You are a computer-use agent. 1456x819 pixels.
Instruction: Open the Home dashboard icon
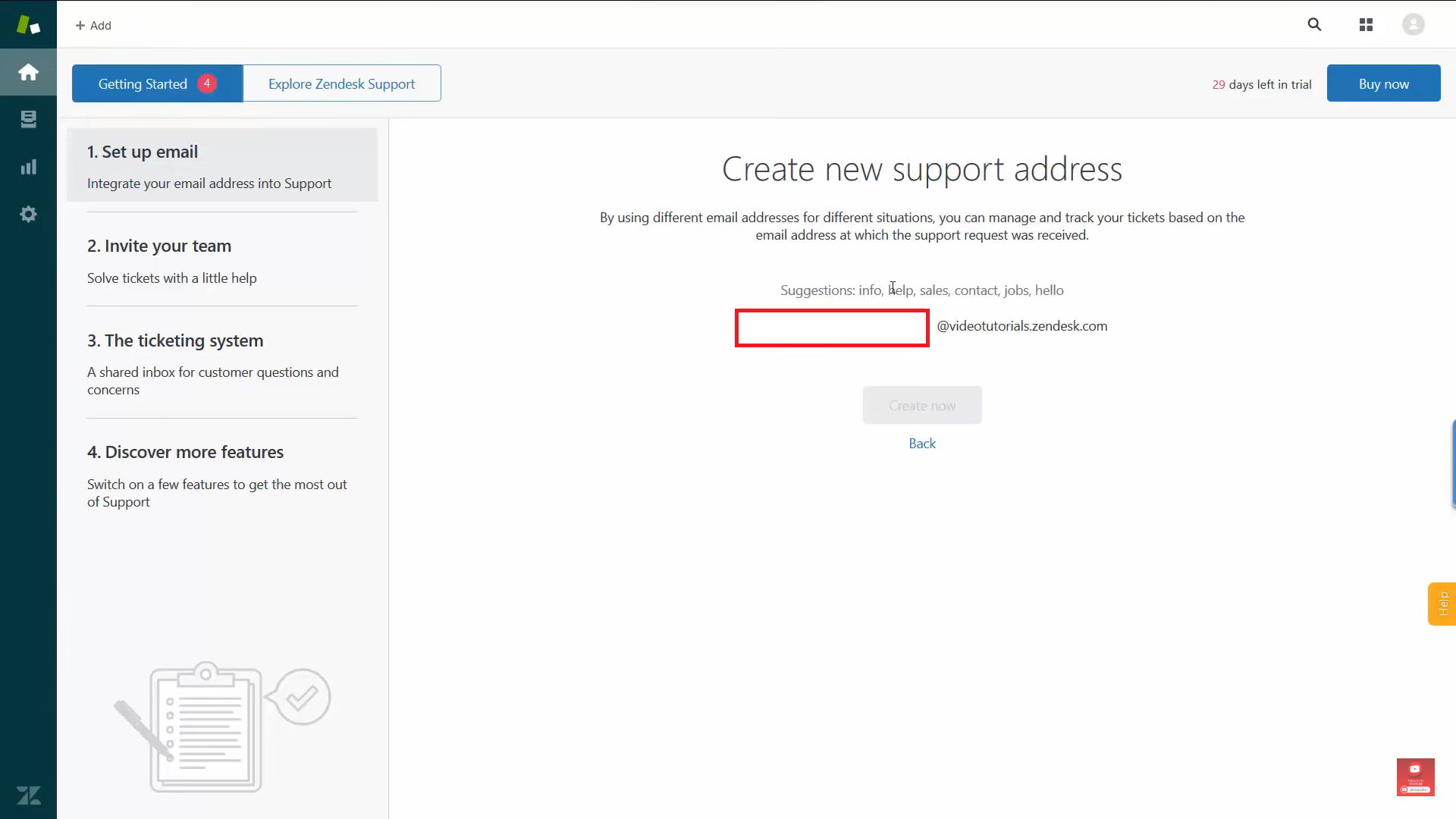pos(28,72)
